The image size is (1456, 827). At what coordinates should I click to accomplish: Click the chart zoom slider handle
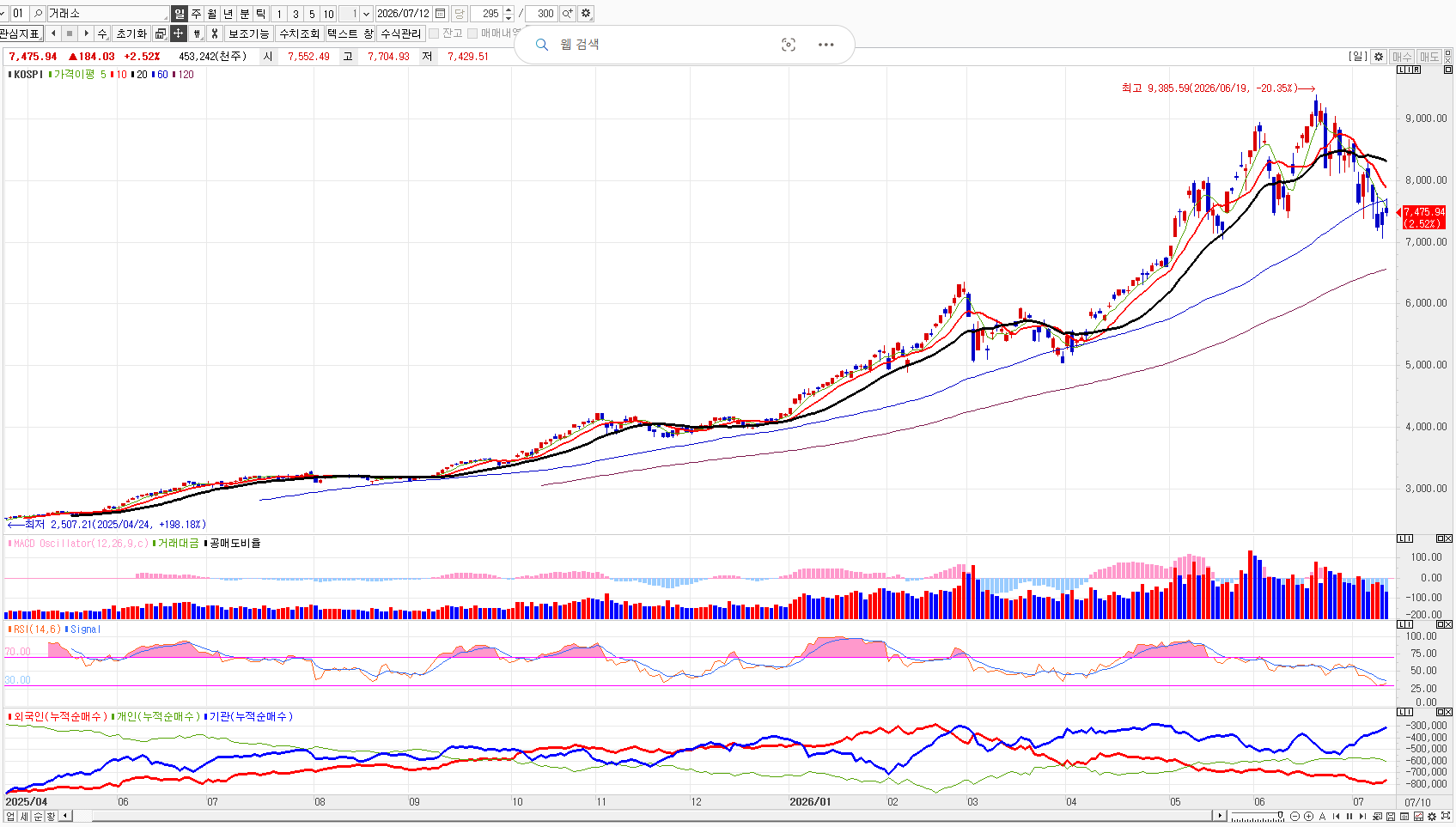[1280, 815]
